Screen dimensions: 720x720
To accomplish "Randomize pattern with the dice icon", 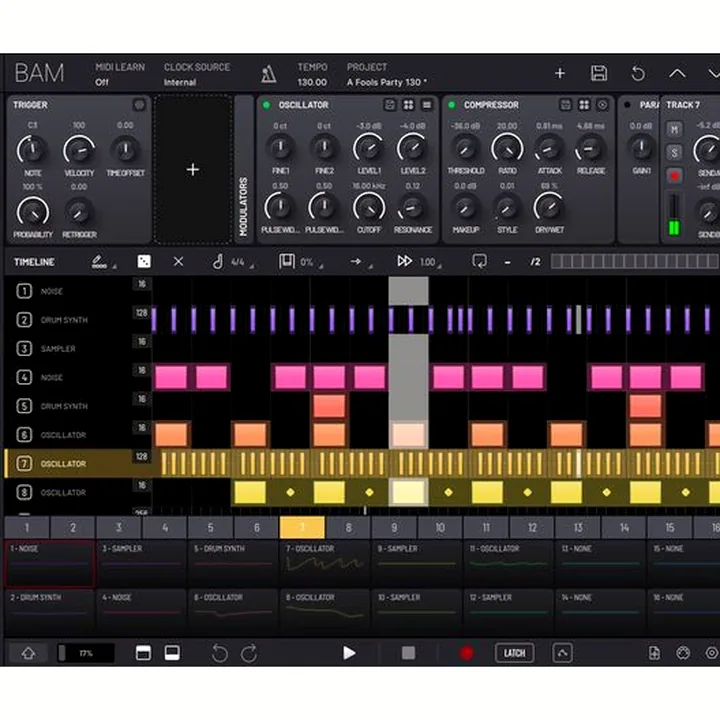I will (144, 262).
